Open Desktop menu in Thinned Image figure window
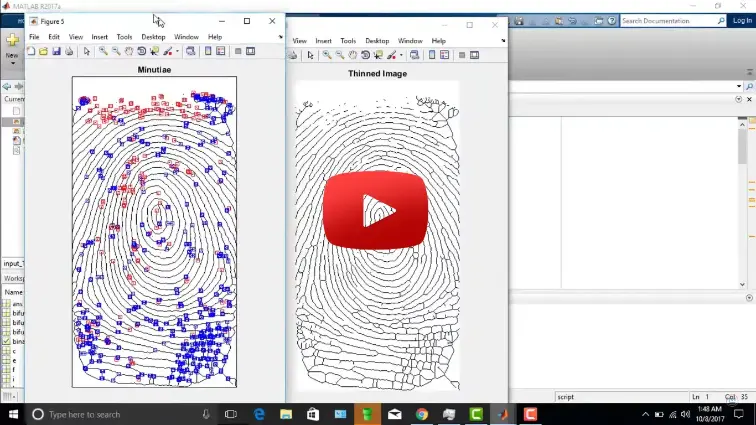The image size is (756, 425). pyautogui.click(x=377, y=41)
